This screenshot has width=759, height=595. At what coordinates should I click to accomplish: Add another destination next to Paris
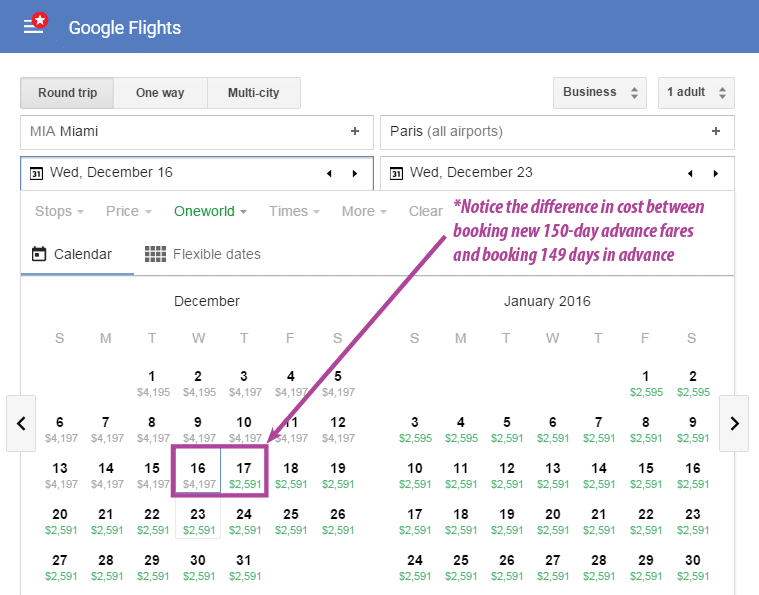pos(716,131)
